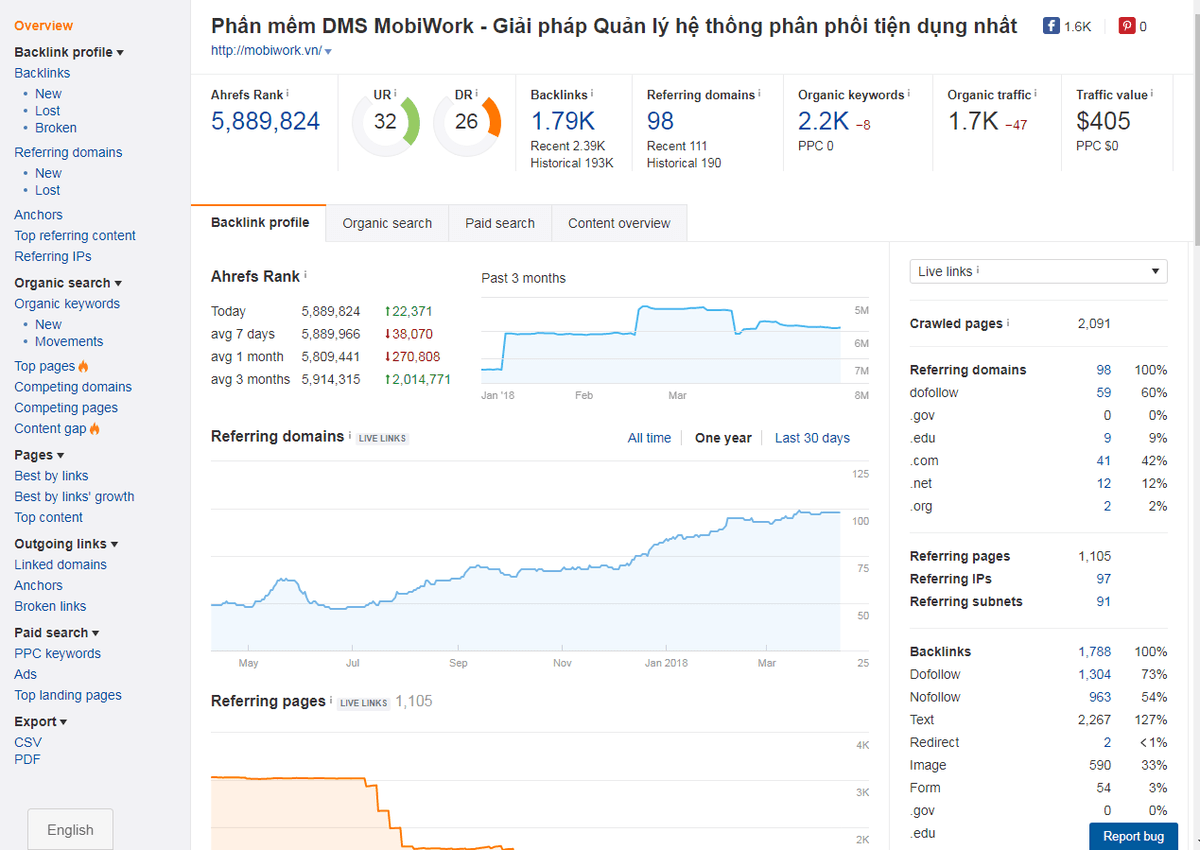Select the All time range for Referring domains
Image resolution: width=1200 pixels, height=850 pixels.
click(x=649, y=438)
